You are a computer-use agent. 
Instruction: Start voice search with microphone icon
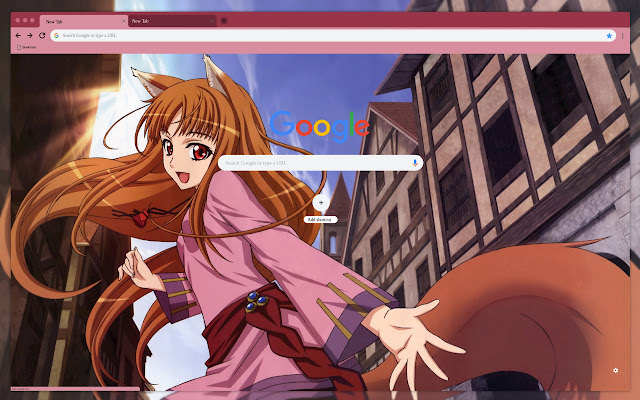click(x=415, y=163)
